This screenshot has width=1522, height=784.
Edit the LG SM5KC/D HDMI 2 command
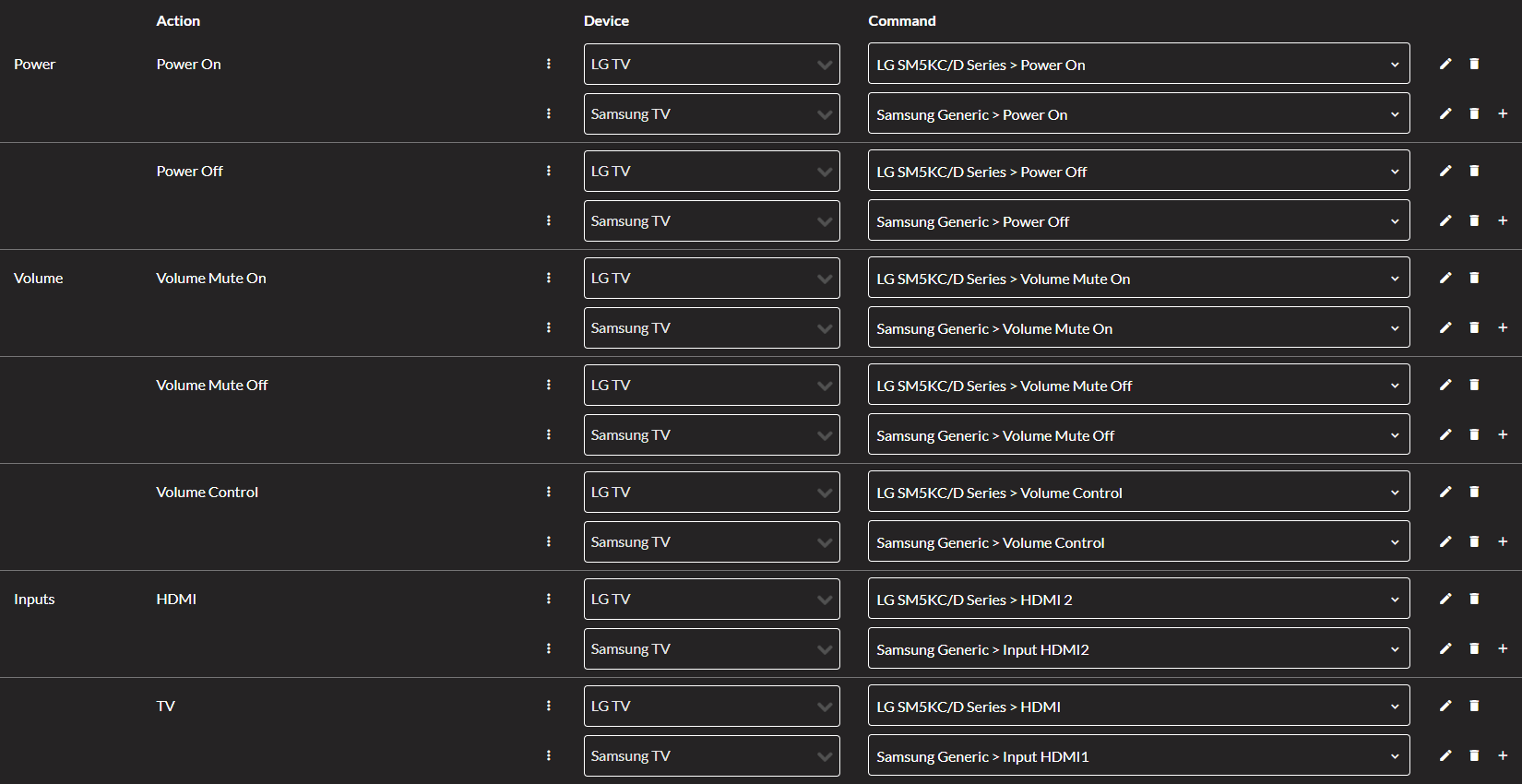click(x=1445, y=599)
